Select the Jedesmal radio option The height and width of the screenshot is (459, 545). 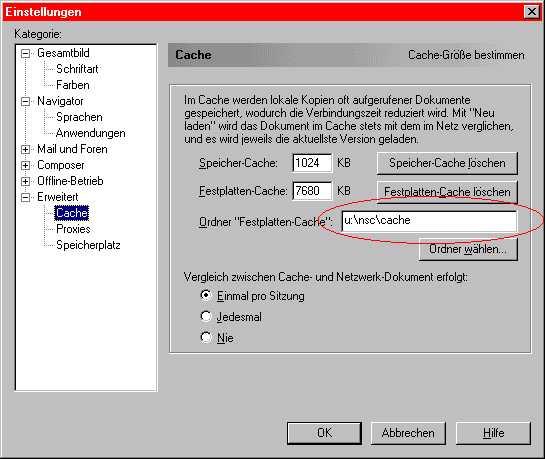[206, 316]
